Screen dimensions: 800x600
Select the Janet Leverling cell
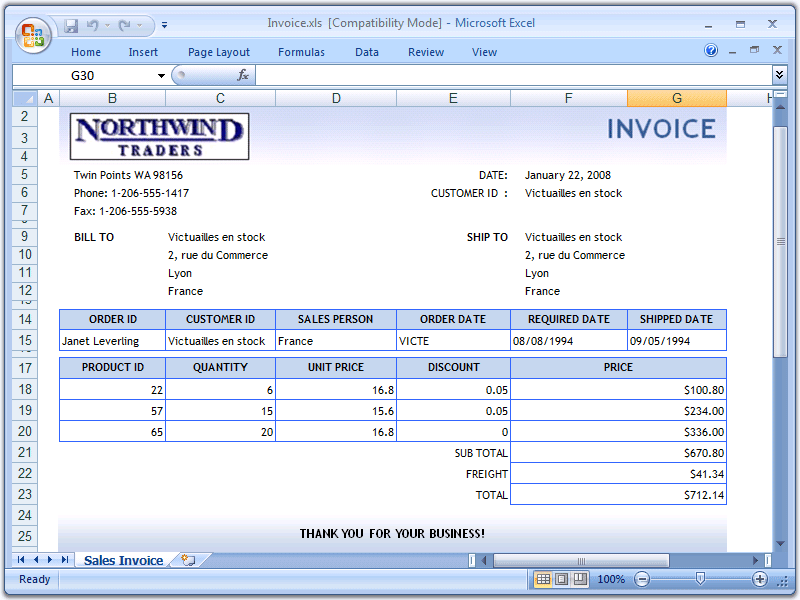coord(112,341)
